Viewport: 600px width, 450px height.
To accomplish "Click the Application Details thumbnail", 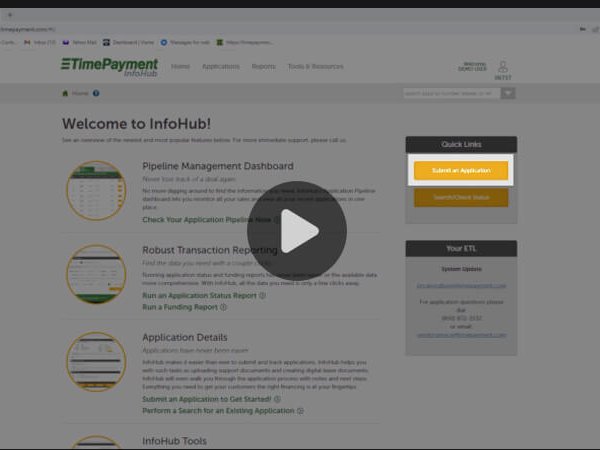I will [x=96, y=362].
